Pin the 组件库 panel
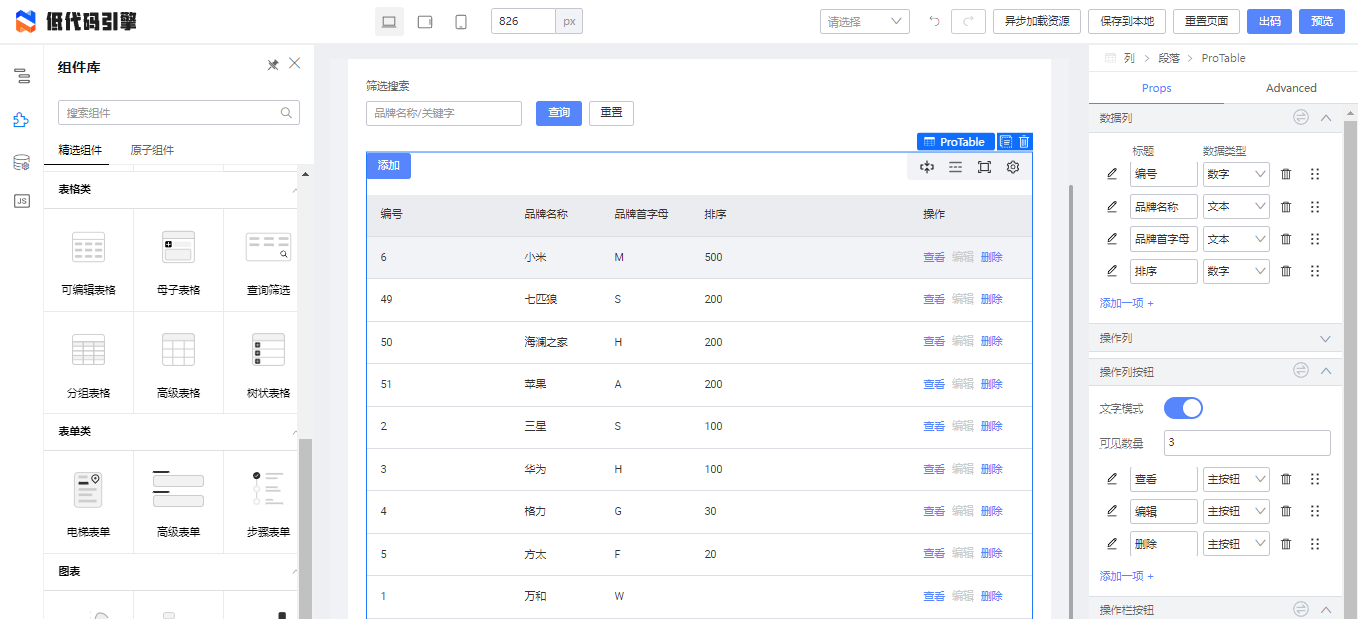The image size is (1358, 619). [x=272, y=65]
